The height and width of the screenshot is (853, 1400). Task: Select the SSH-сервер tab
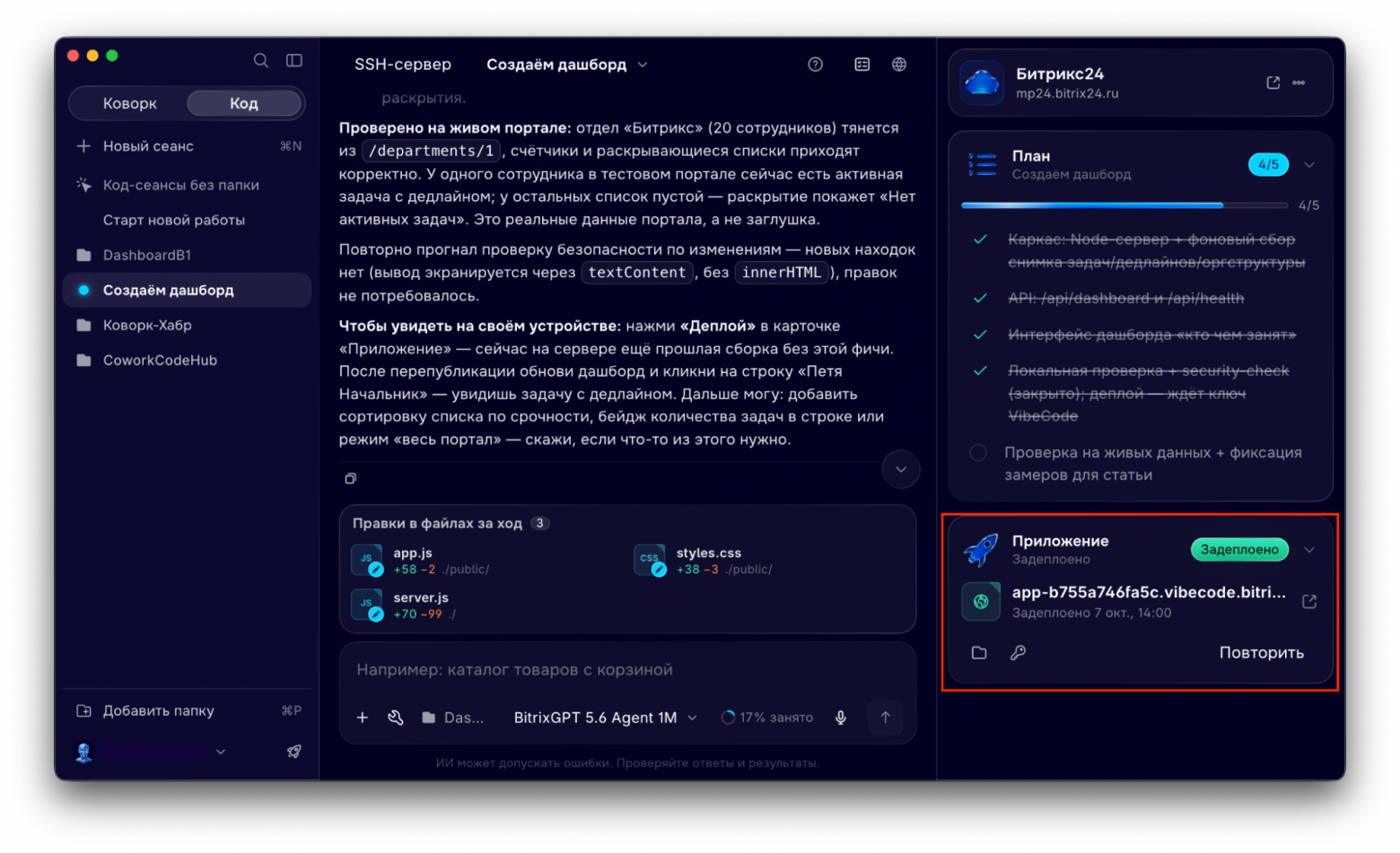(403, 65)
